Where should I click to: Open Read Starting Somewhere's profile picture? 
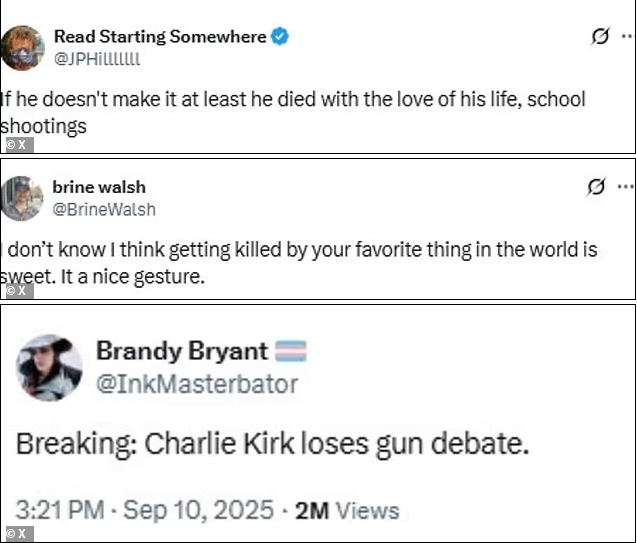point(23,48)
